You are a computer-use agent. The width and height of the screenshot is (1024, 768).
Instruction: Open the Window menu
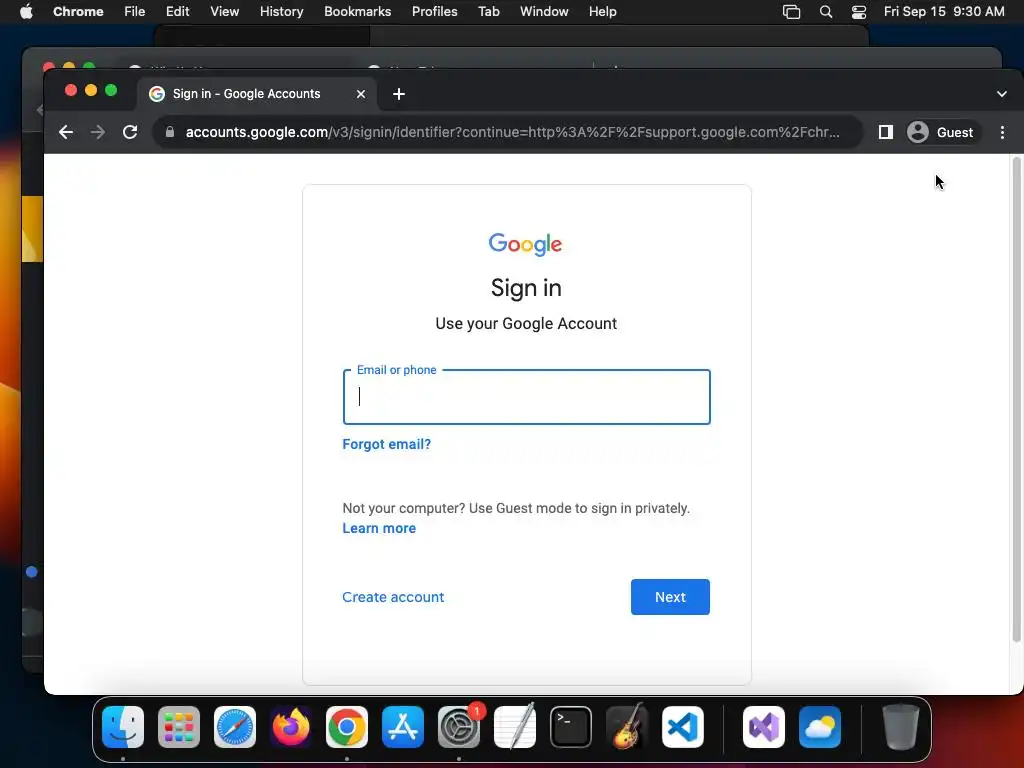(544, 12)
